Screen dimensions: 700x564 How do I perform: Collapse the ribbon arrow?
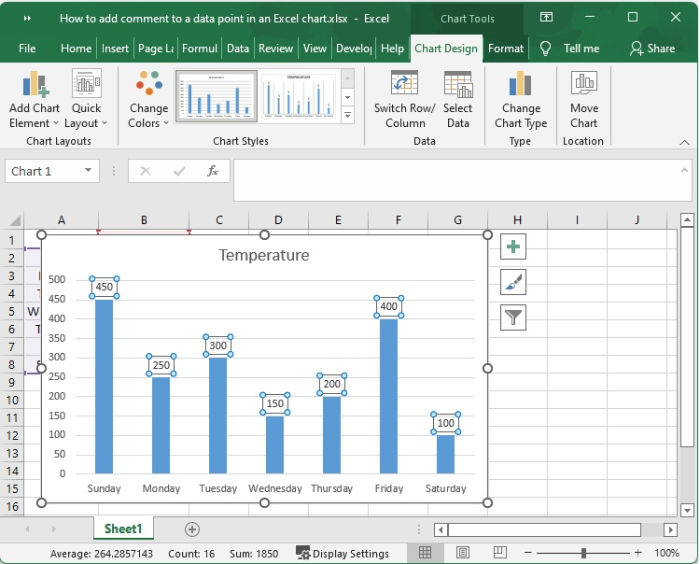(x=684, y=142)
